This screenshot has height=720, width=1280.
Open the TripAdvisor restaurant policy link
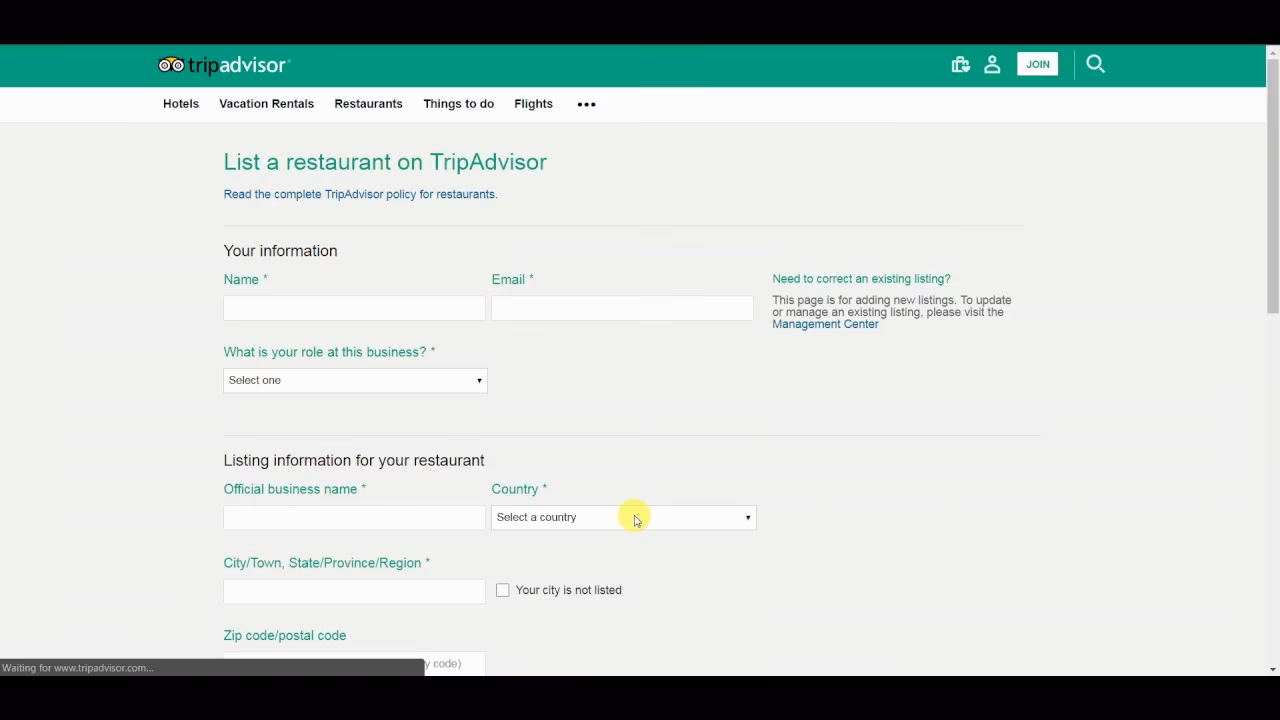tap(360, 194)
